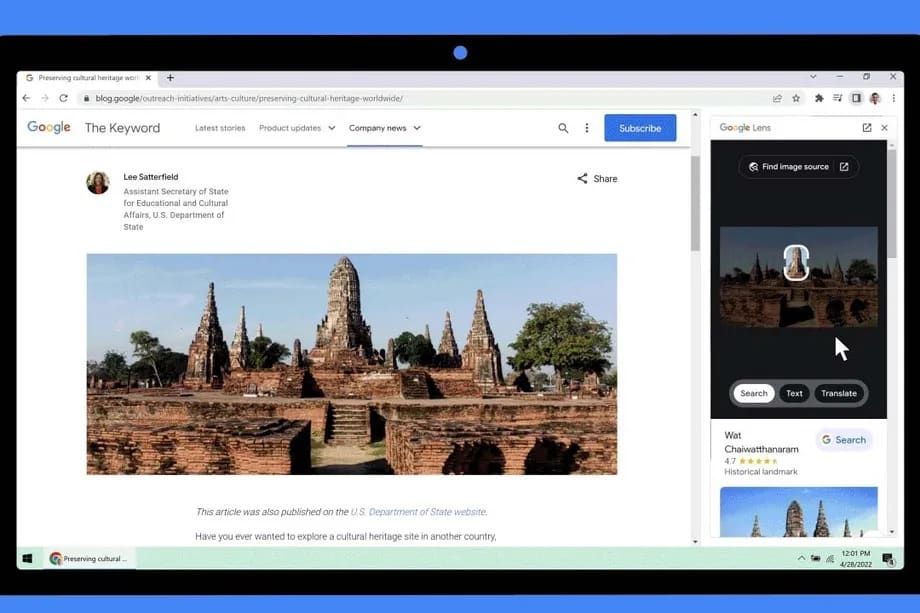Select the Search pill in Google Lens

point(753,393)
